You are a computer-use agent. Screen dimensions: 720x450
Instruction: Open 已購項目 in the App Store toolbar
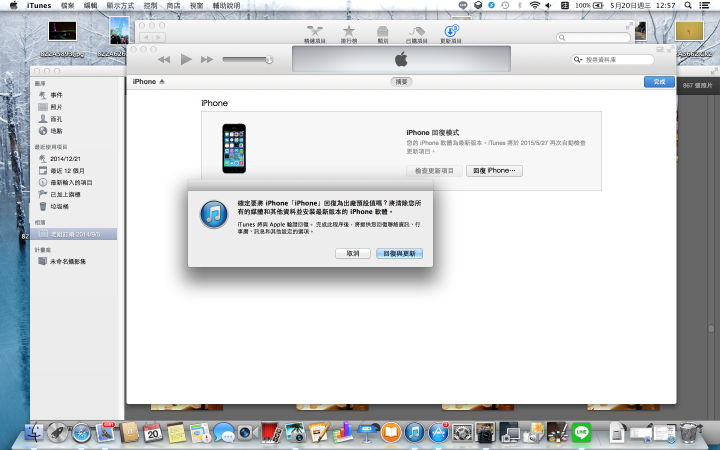point(416,34)
